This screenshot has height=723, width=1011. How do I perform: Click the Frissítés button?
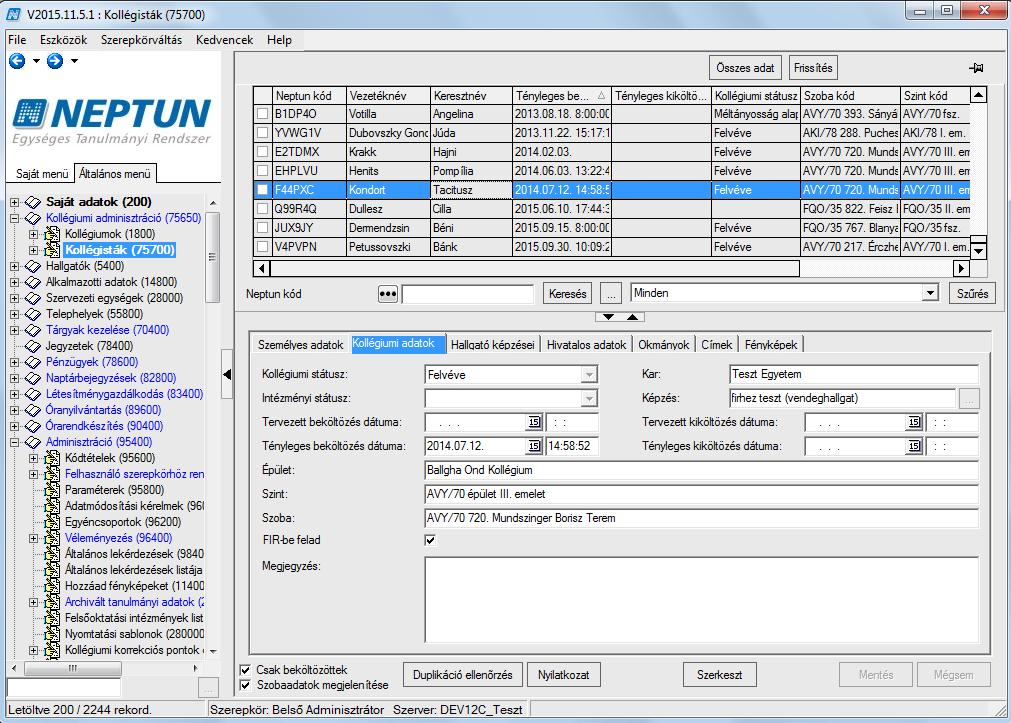tap(813, 68)
